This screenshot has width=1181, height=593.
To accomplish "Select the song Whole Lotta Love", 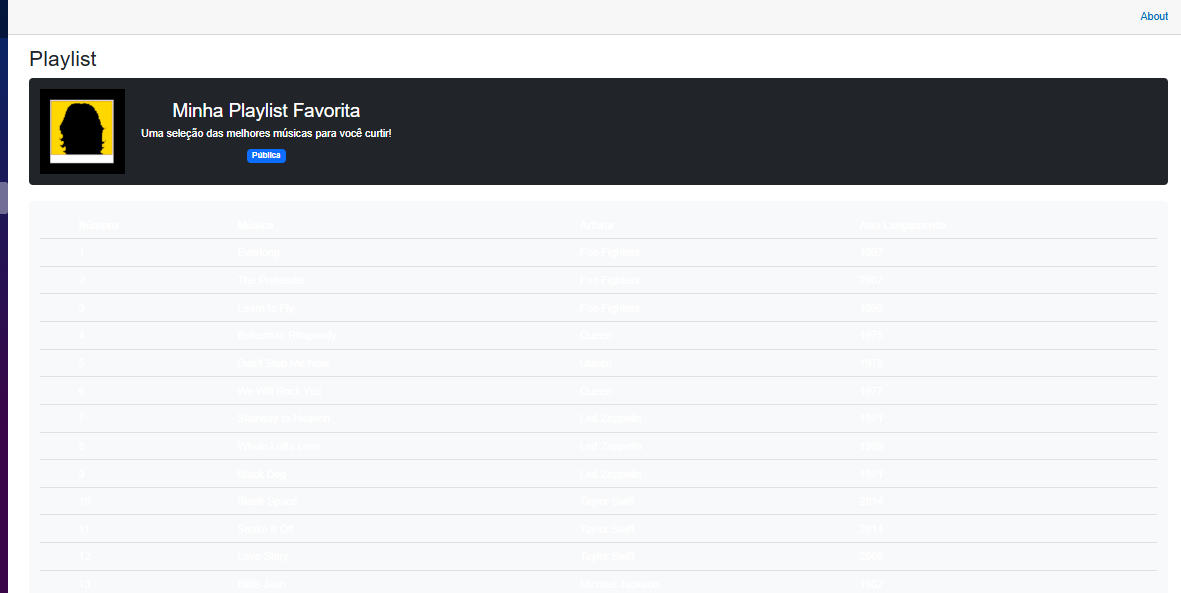I will 279,446.
